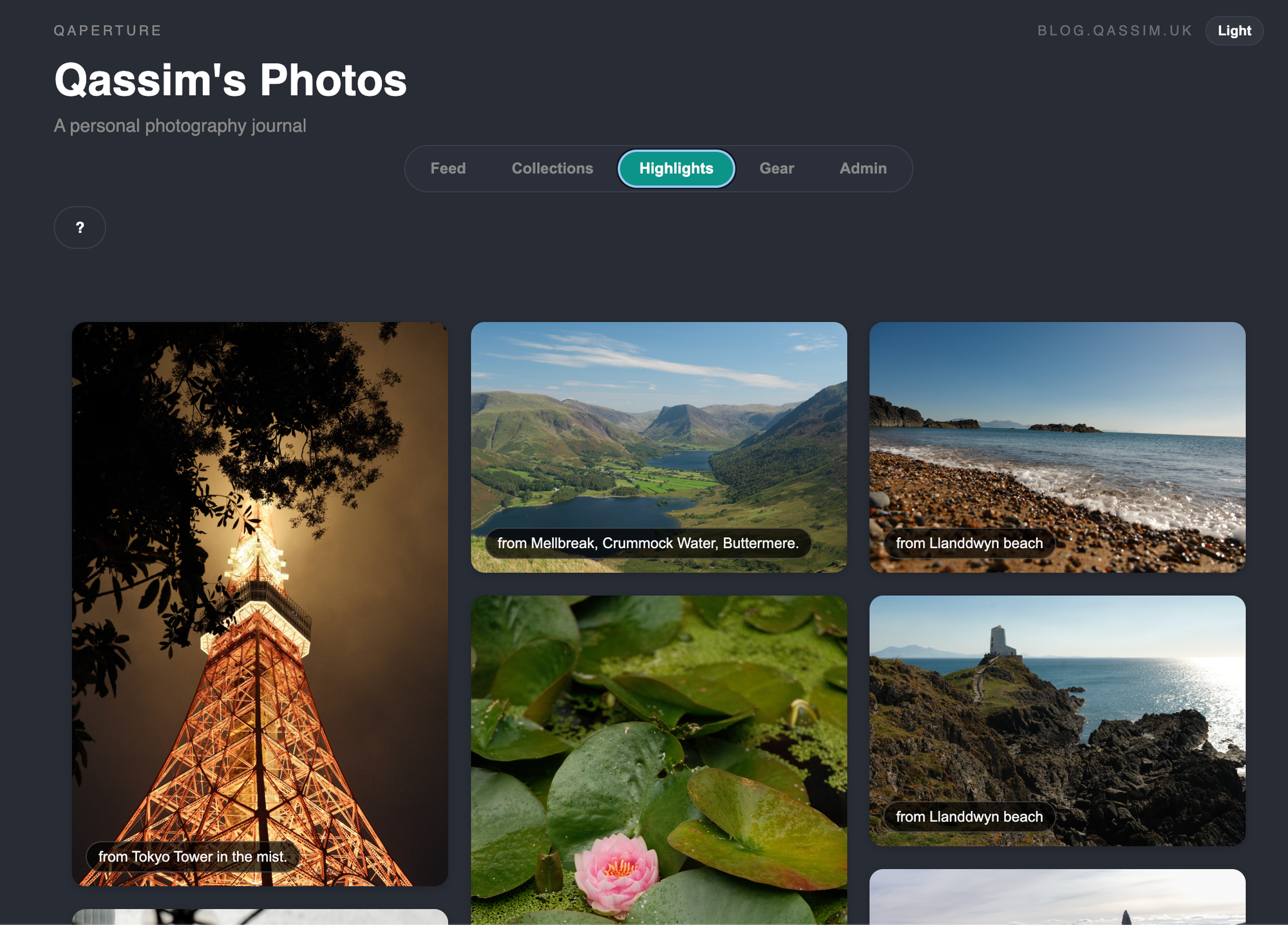Click the Llanddwyn beach caption on lighthouse photo

(969, 817)
